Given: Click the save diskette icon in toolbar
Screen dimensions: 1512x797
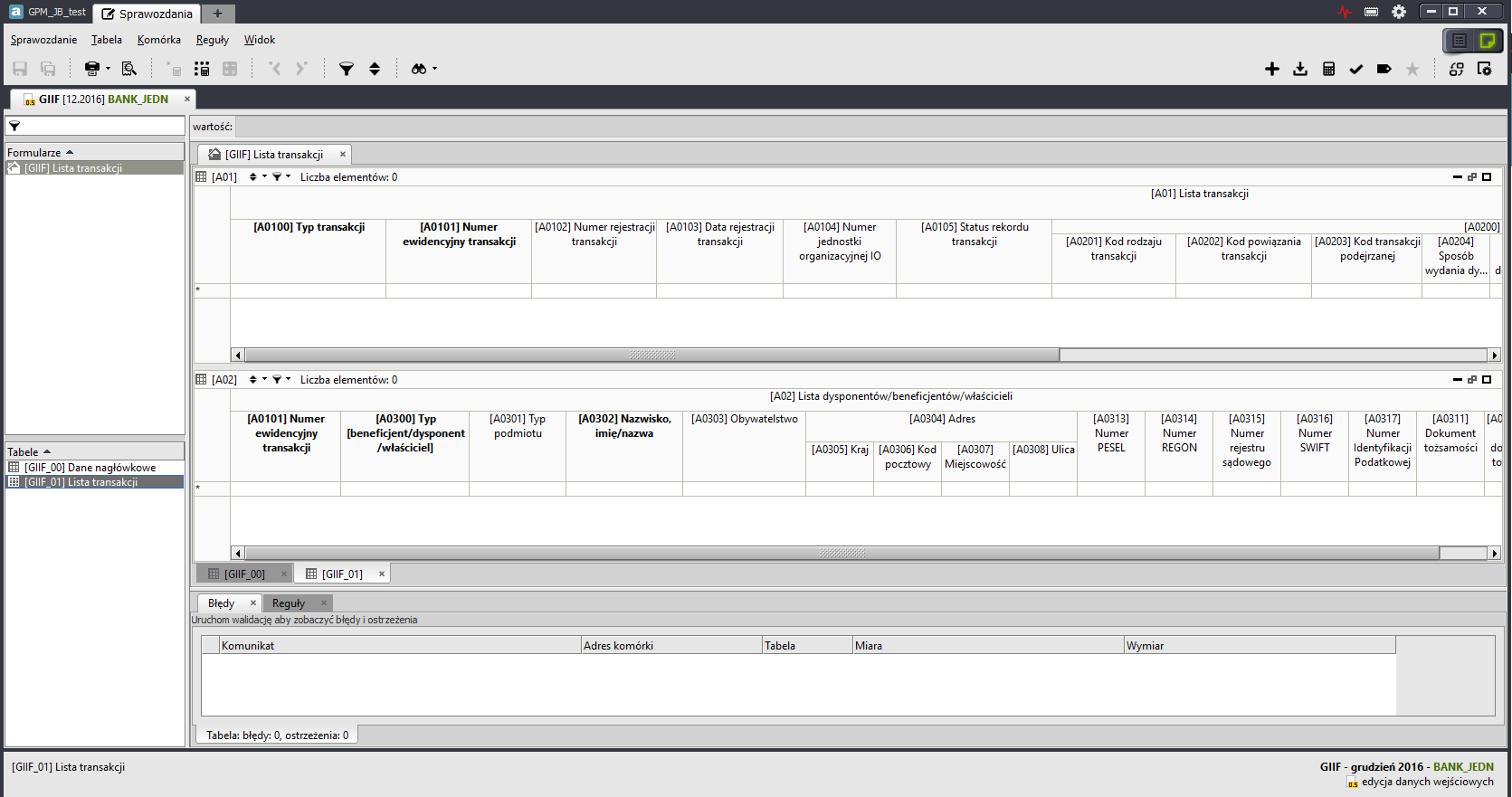Looking at the screenshot, I should [x=20, y=69].
